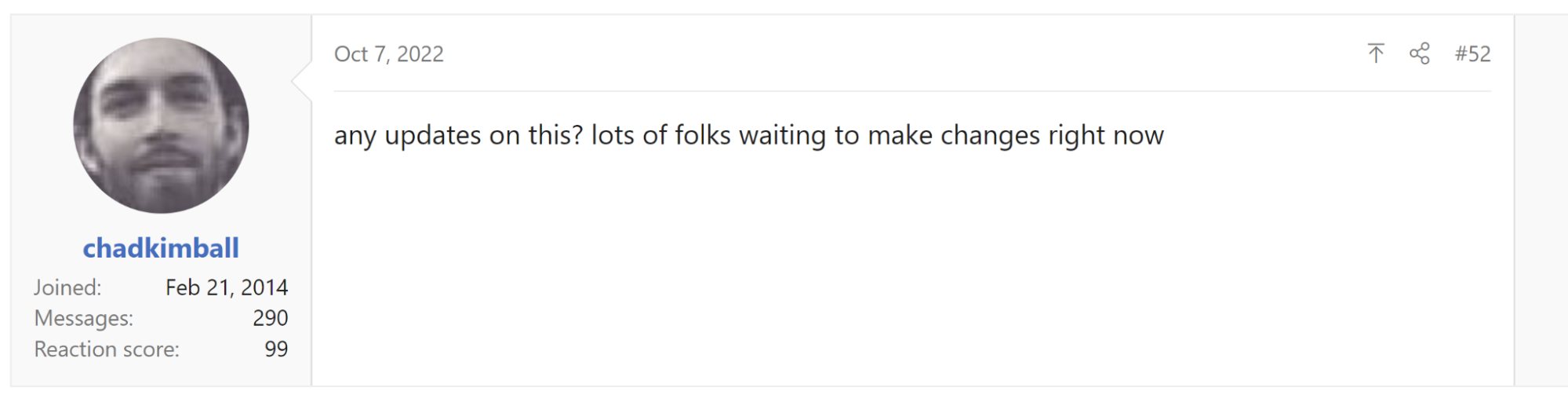Viewport: 1568px width, 406px height.
Task: Click the post's pointer arrow beside the avatar
Action: coord(302,80)
